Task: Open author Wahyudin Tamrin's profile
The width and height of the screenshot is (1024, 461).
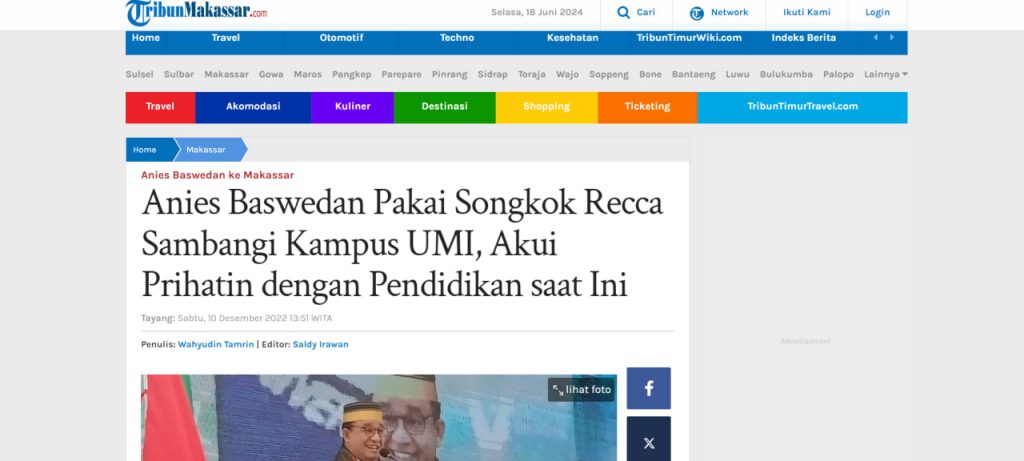Action: 216,344
